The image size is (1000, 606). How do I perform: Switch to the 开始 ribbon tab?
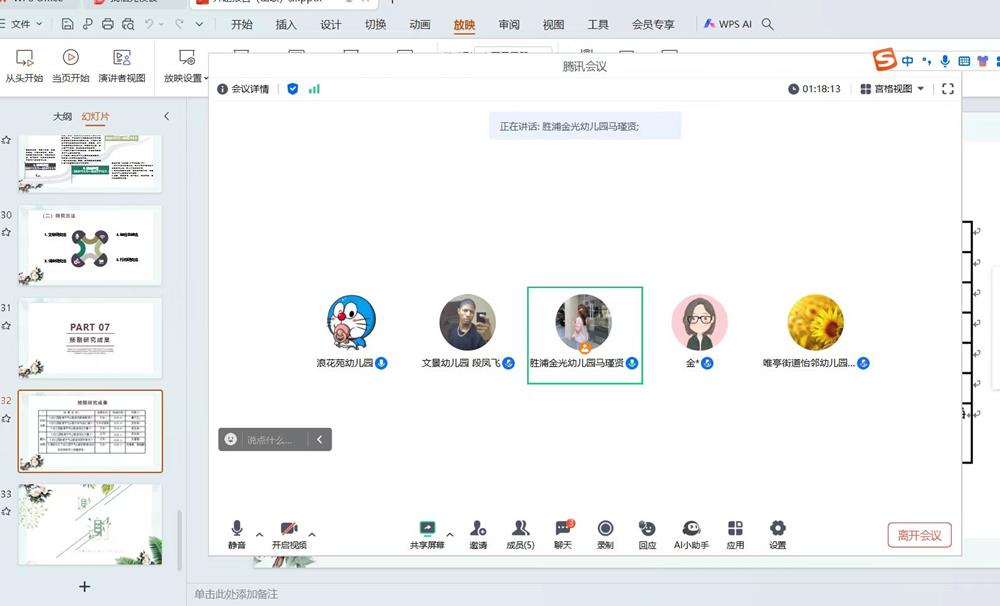242,24
